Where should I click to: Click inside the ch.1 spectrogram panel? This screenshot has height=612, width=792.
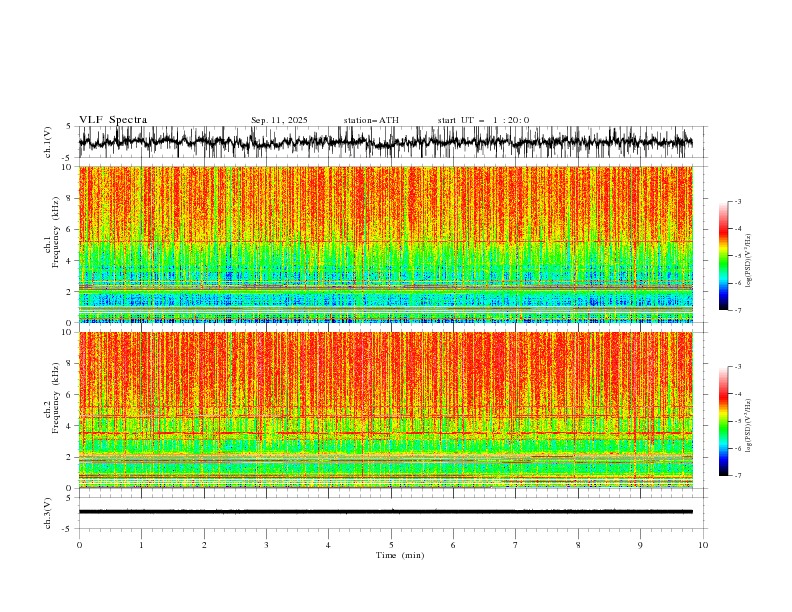(385, 244)
